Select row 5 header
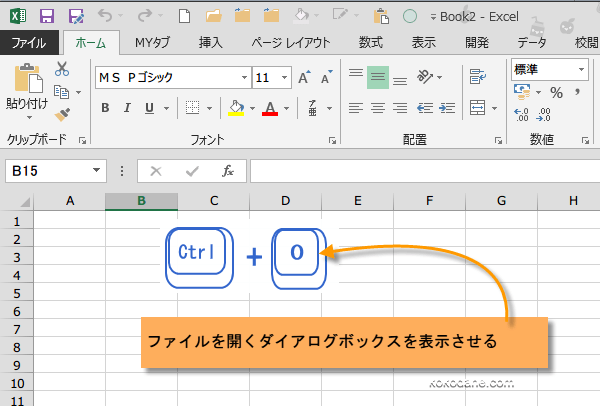The image size is (600, 406). coord(15,293)
